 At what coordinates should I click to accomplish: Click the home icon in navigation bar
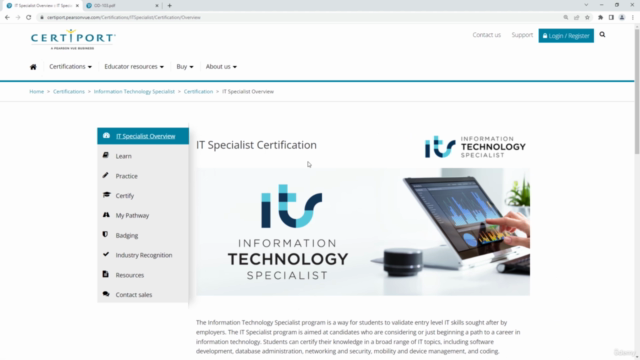pos(33,67)
